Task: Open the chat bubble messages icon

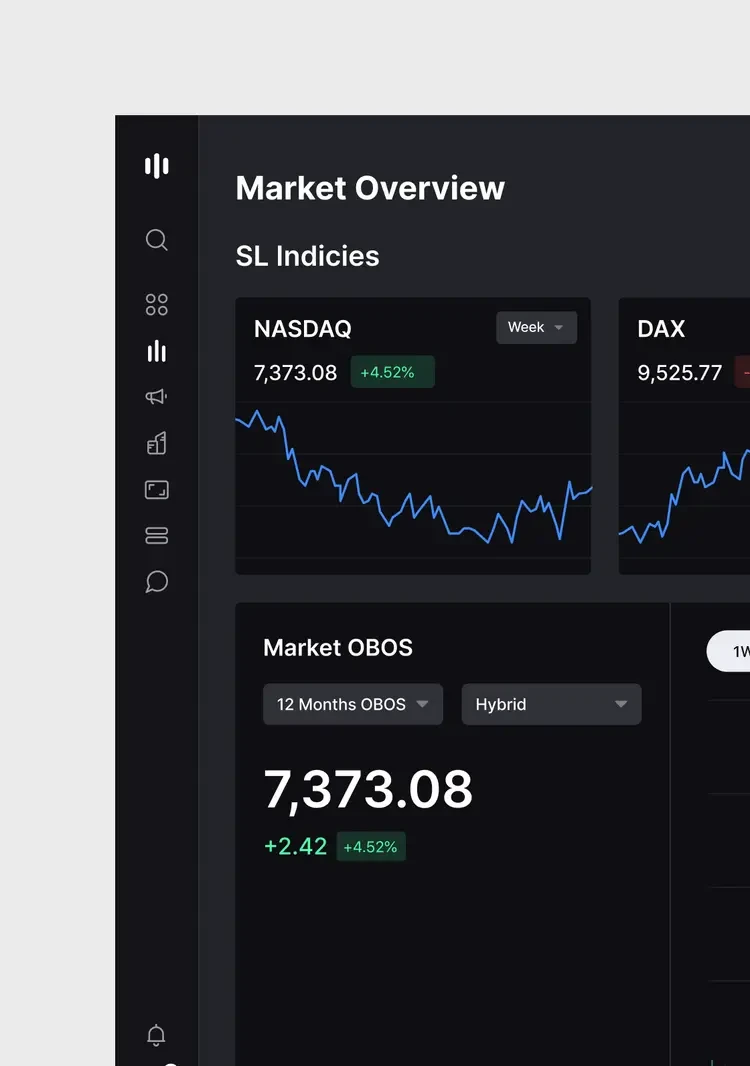Action: [156, 582]
